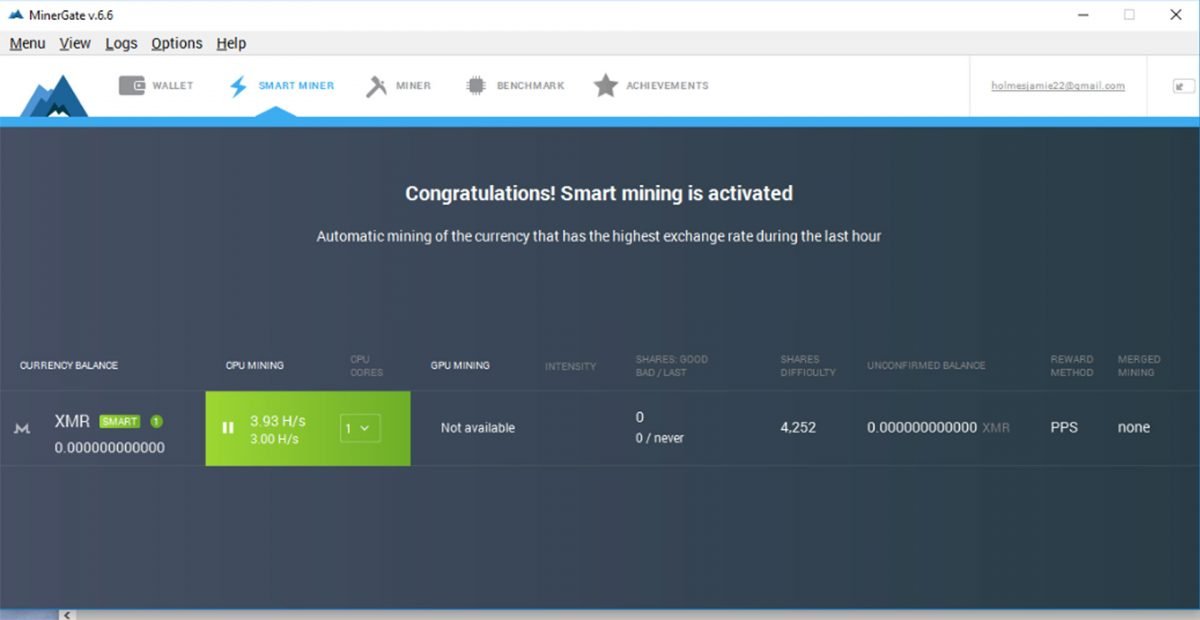This screenshot has height=620, width=1200.
Task: Open the Options menu
Action: (177, 43)
